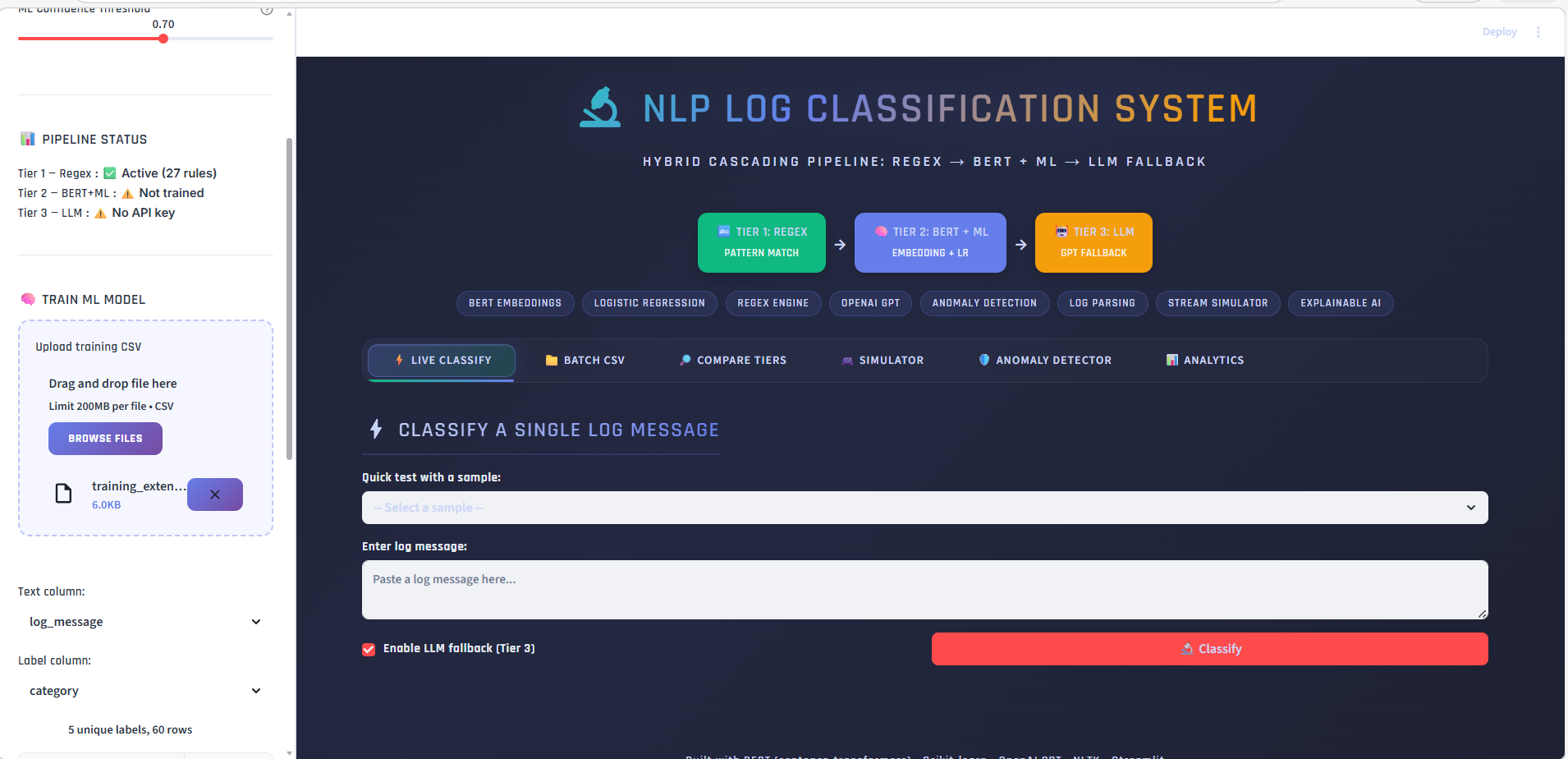Screen dimensions: 1568x759
Task: Click the folder icon of Batch CSV tab
Action: click(552, 361)
